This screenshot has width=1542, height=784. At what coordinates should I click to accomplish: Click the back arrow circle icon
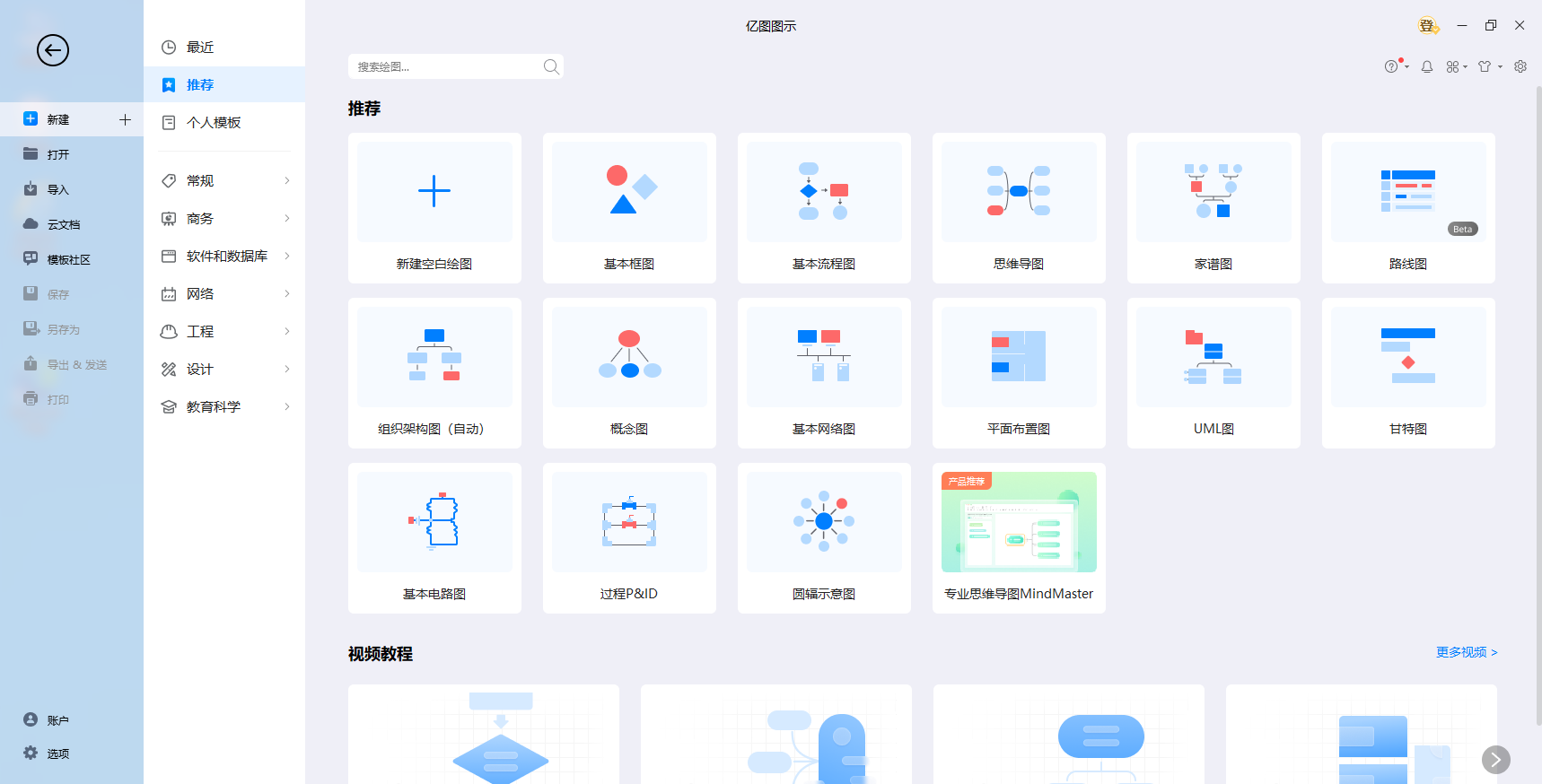(x=53, y=50)
